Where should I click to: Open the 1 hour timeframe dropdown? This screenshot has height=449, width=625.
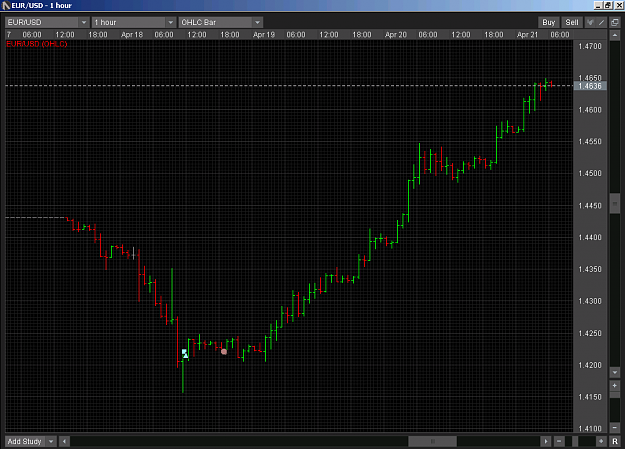coord(134,22)
